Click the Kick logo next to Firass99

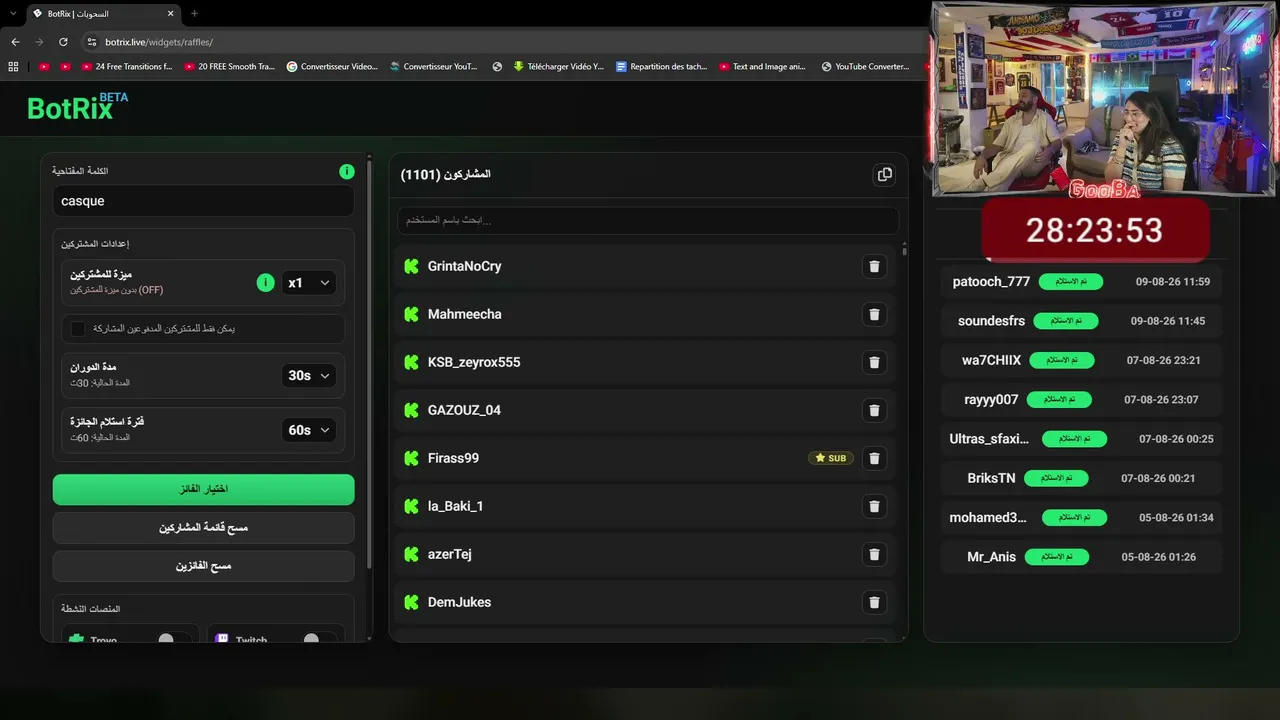(411, 458)
